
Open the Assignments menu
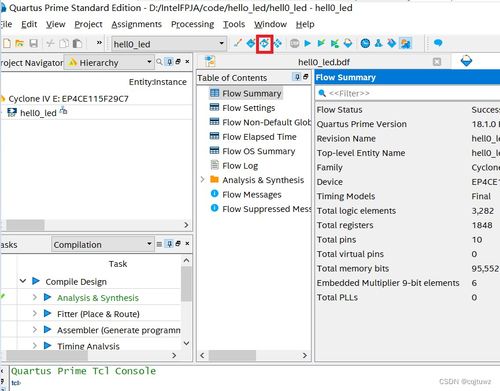pos(136,24)
